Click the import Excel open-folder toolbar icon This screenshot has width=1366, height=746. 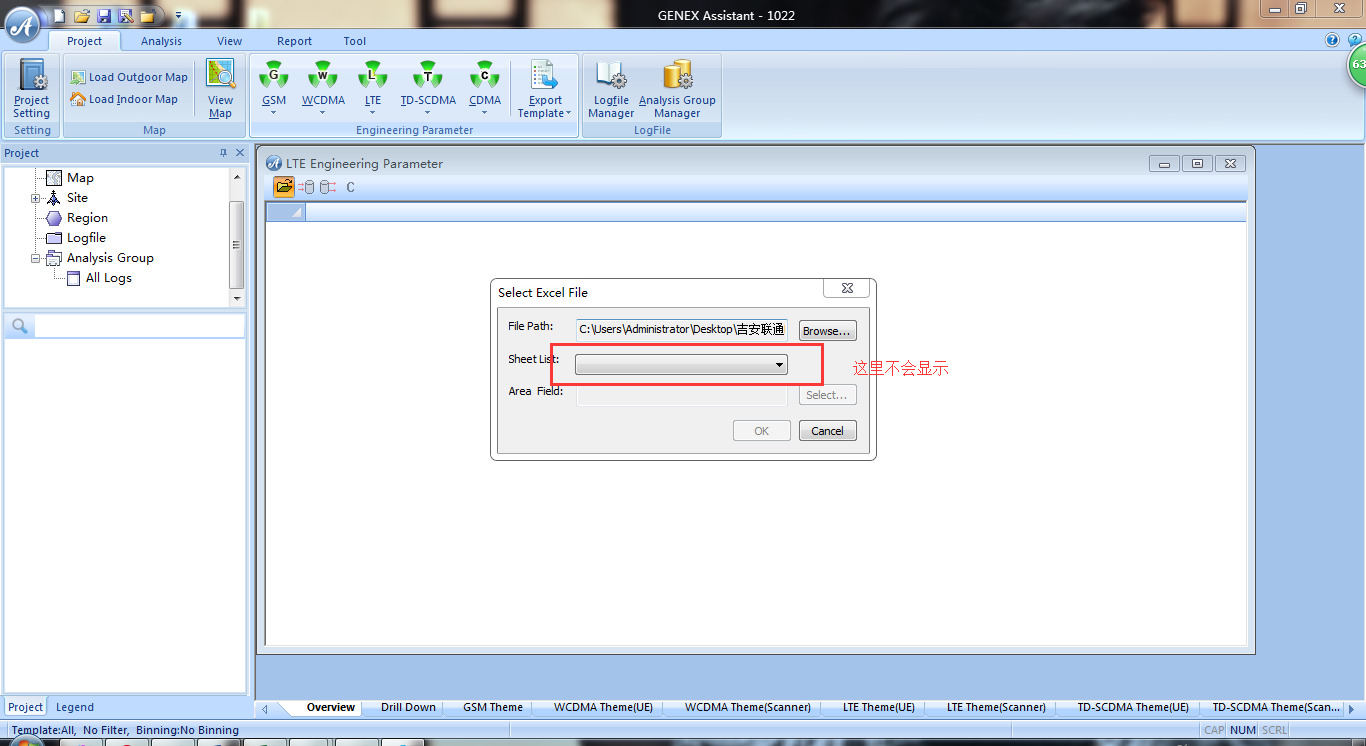pos(284,187)
